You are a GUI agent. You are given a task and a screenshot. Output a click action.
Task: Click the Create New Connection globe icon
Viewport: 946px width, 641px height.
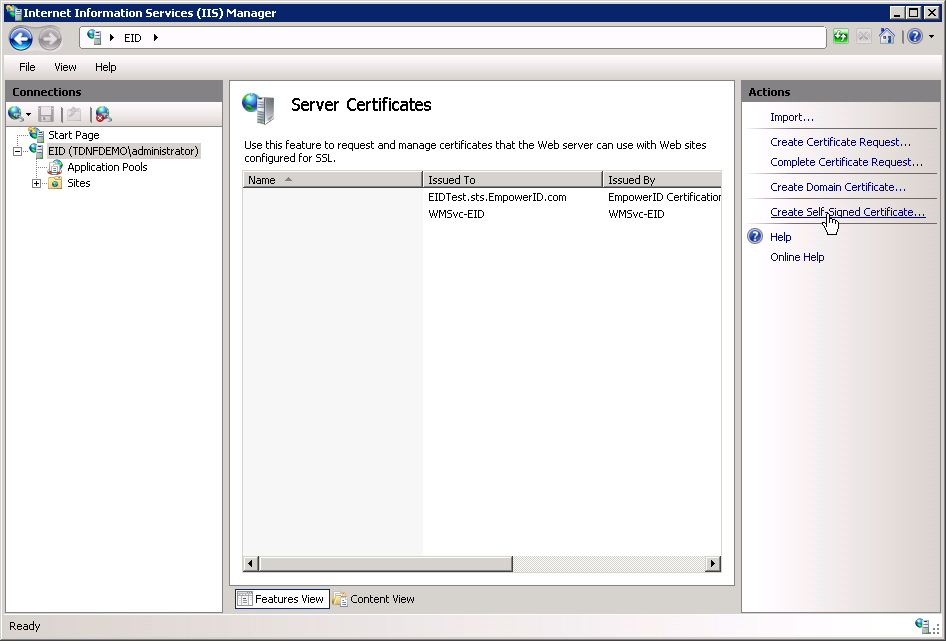coord(15,113)
